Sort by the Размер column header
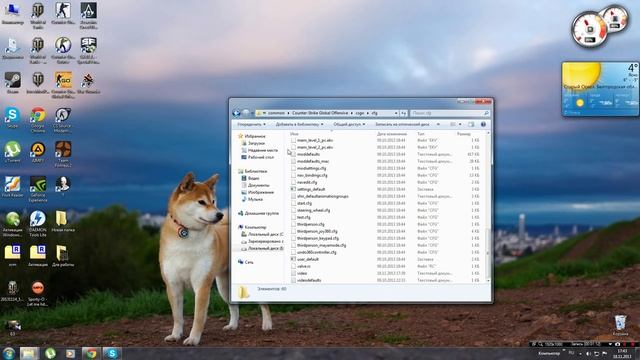 pos(464,133)
